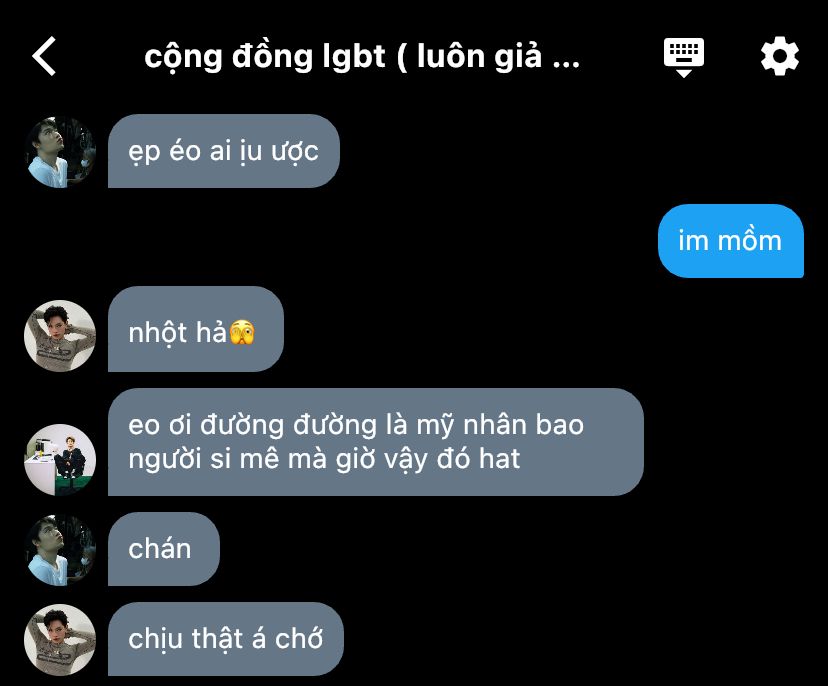Select the 'ẹp éo ai ịu ược' message bubble
The height and width of the screenshot is (686, 828).
223,151
